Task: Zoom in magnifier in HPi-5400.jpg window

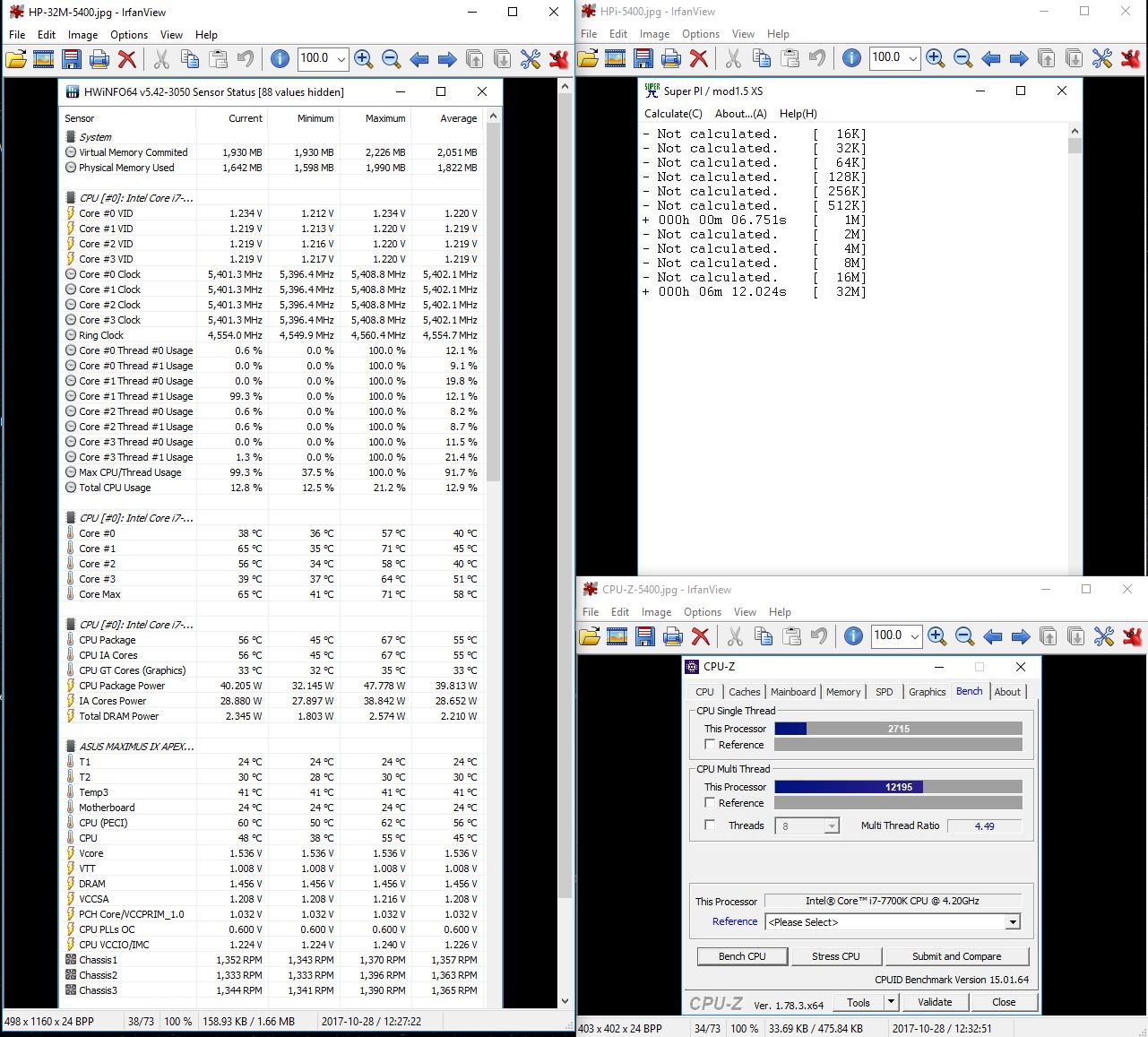Action: [x=935, y=58]
